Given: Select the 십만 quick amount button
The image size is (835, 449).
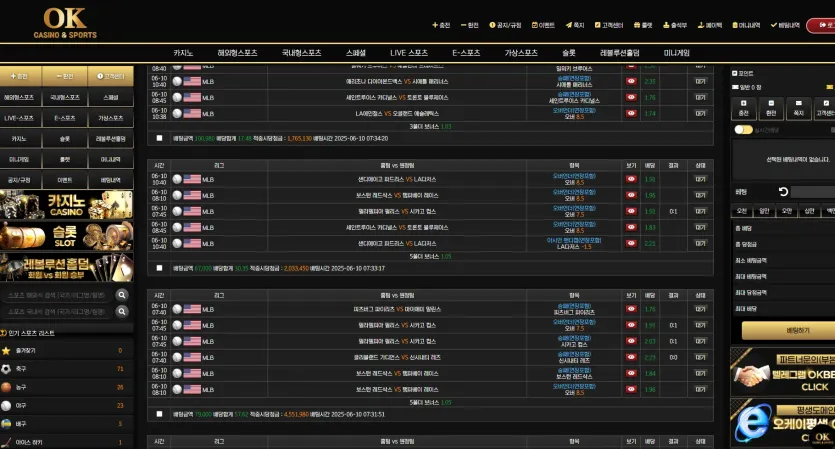Looking at the screenshot, I should [809, 211].
